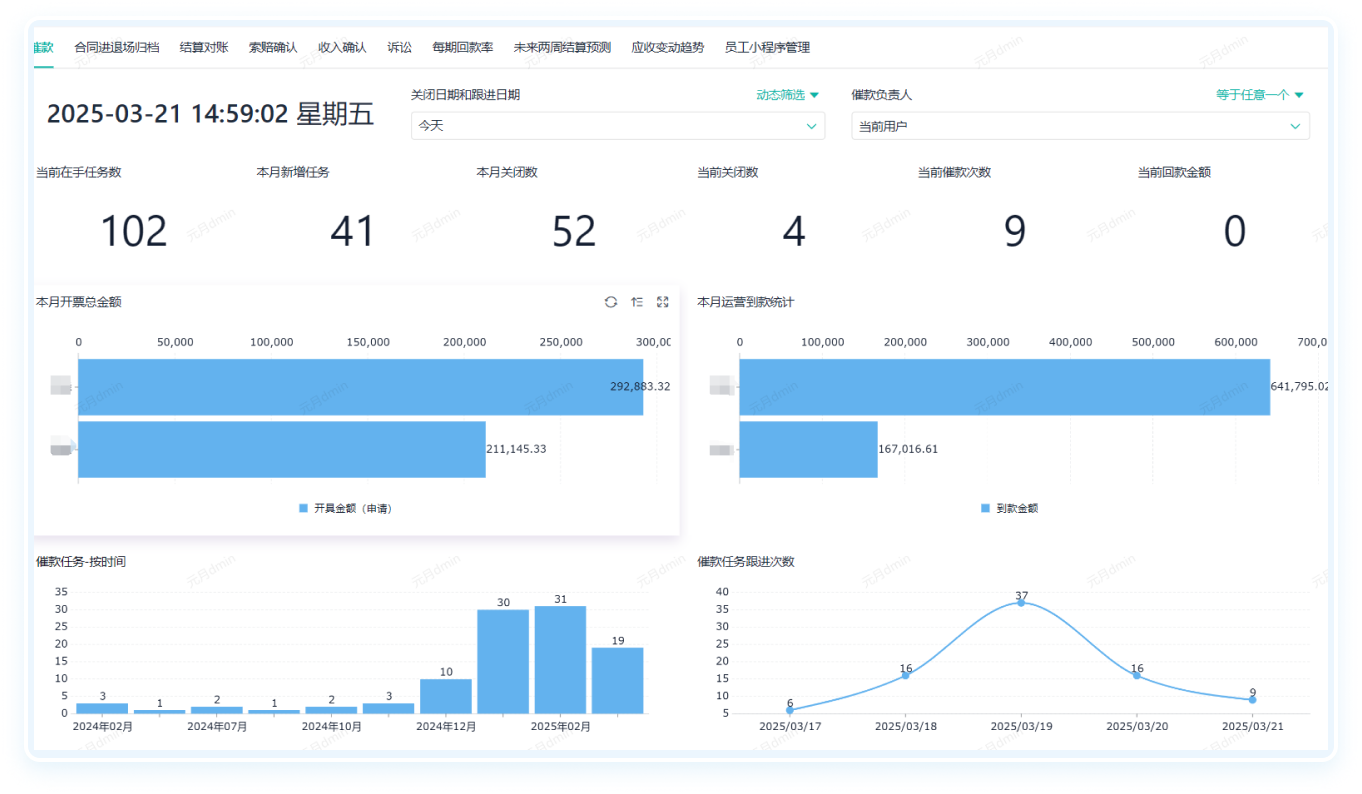This screenshot has width=1362, height=794.
Task: Expand 本月开票总金额 chart to fullscreen
Action: pos(663,302)
